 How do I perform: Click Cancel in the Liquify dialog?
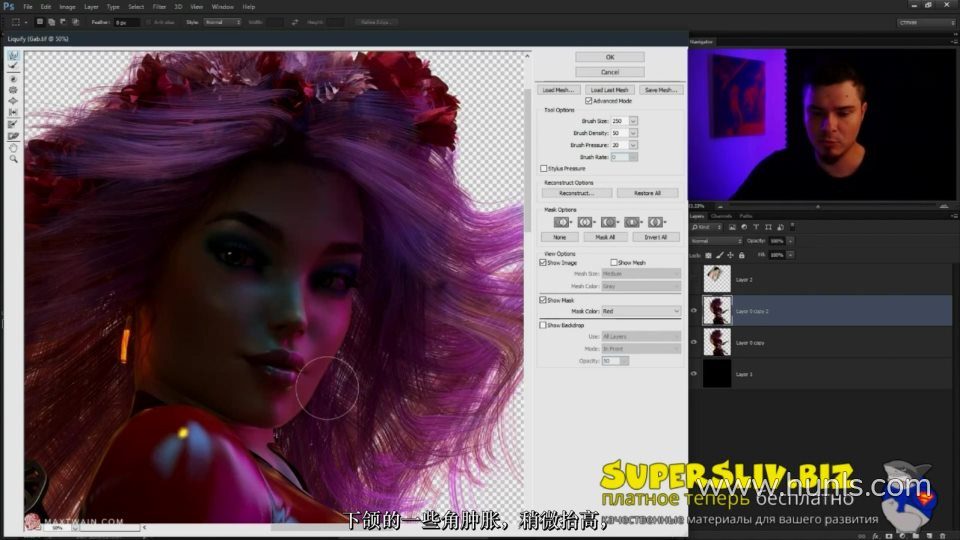[x=610, y=72]
